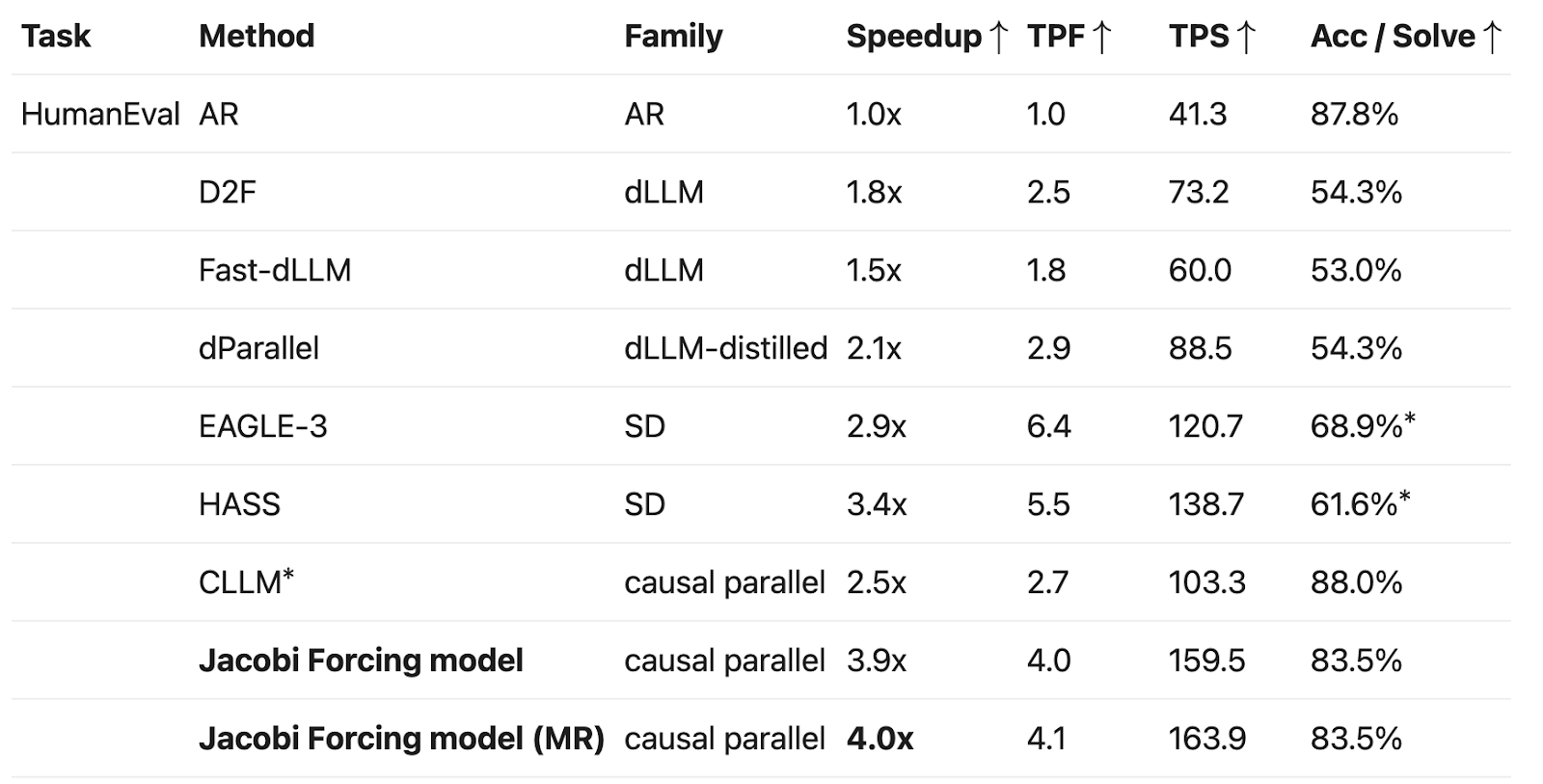Select the dParallel method name
Image resolution: width=1543 pixels, height=784 pixels.
[x=258, y=348]
